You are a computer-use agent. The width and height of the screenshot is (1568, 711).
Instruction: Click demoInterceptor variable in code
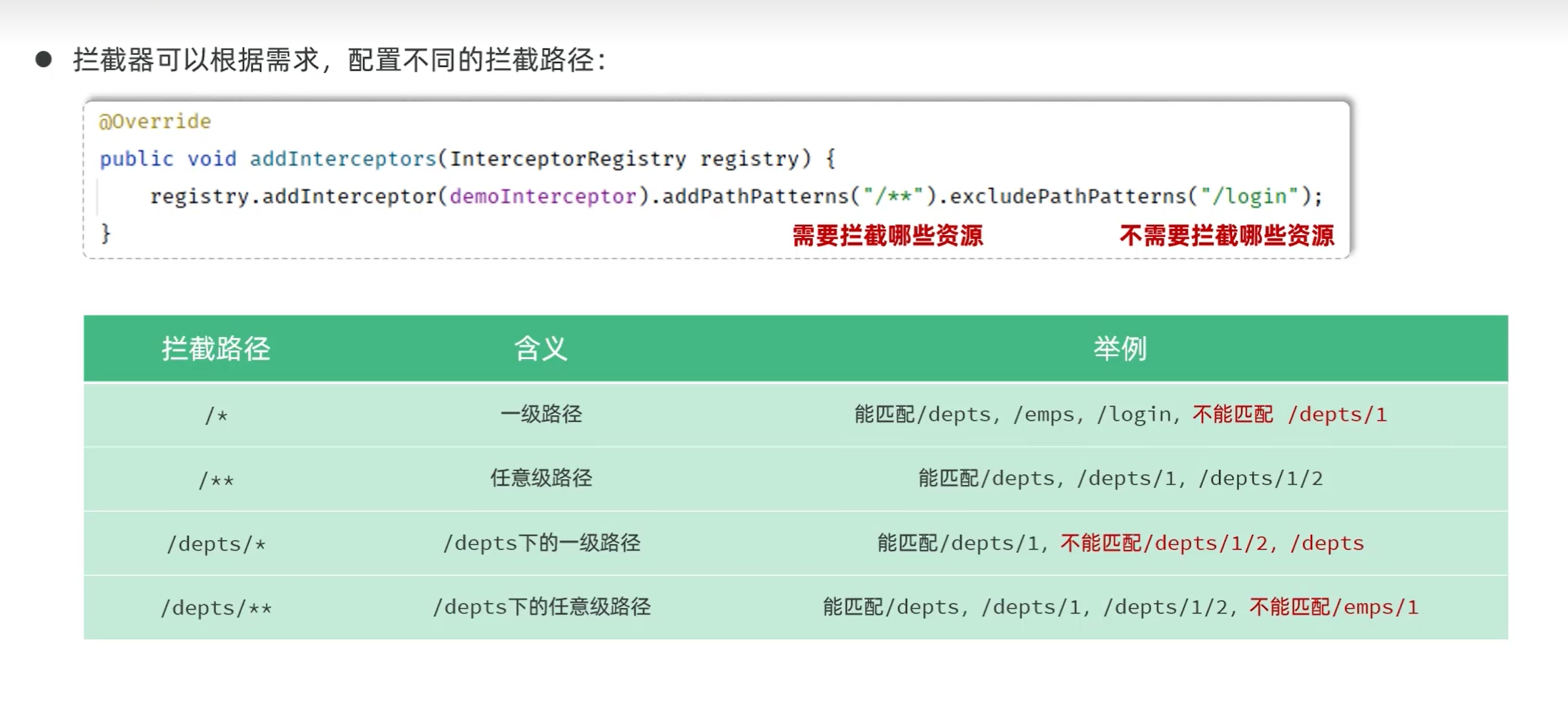[543, 196]
